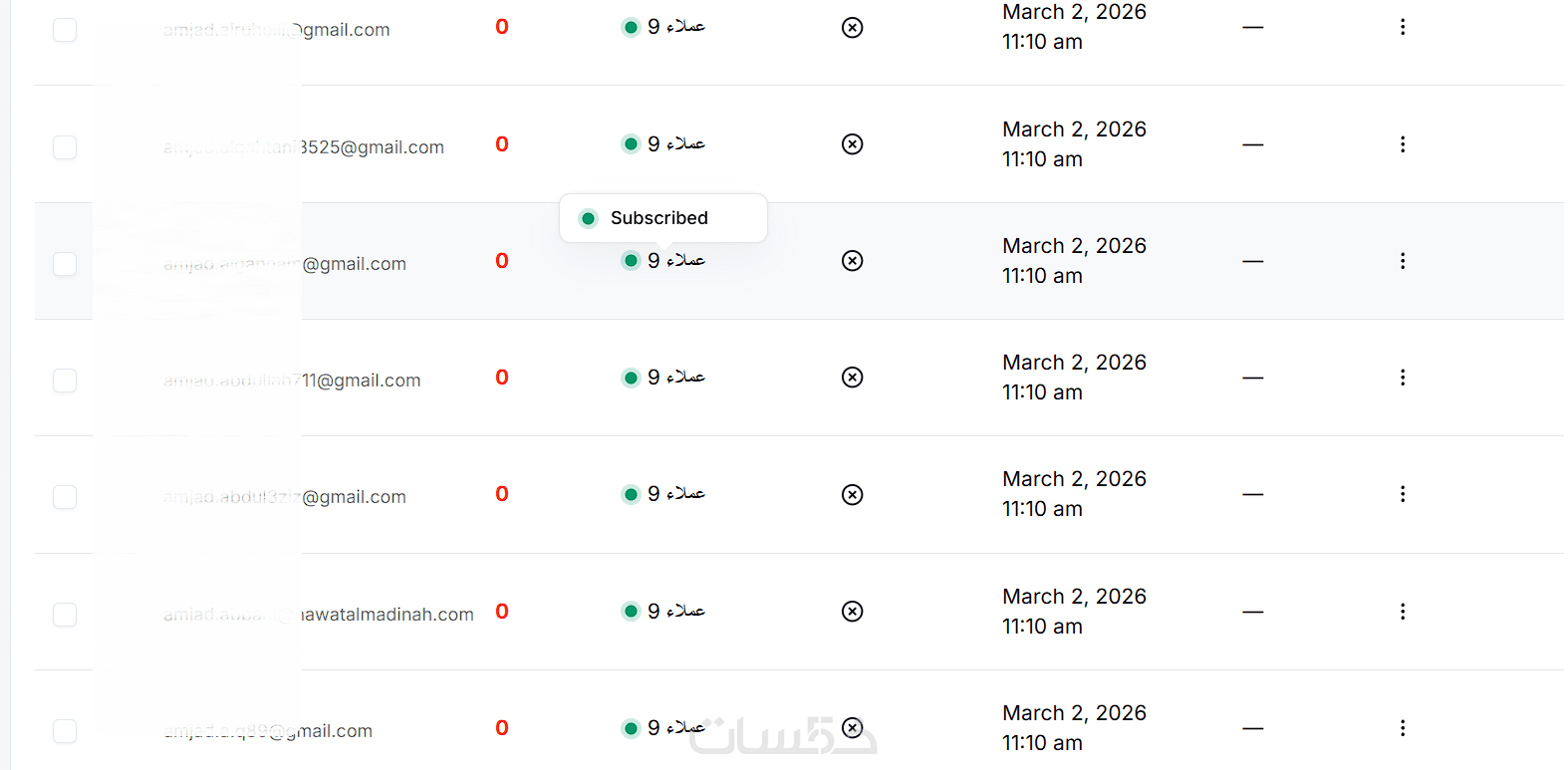Click the circled X icon in the highlighted row
This screenshot has width=1568, height=770.
pos(852,261)
